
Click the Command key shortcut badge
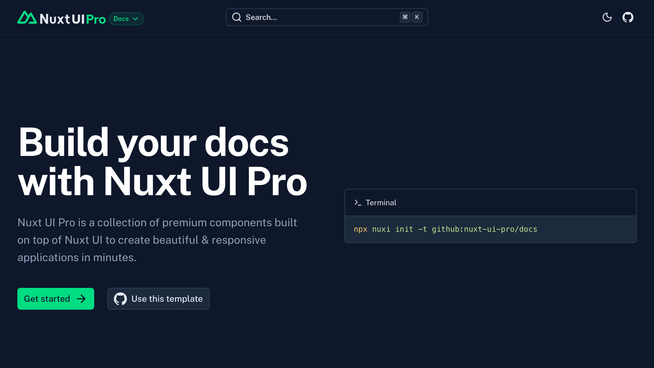[405, 17]
